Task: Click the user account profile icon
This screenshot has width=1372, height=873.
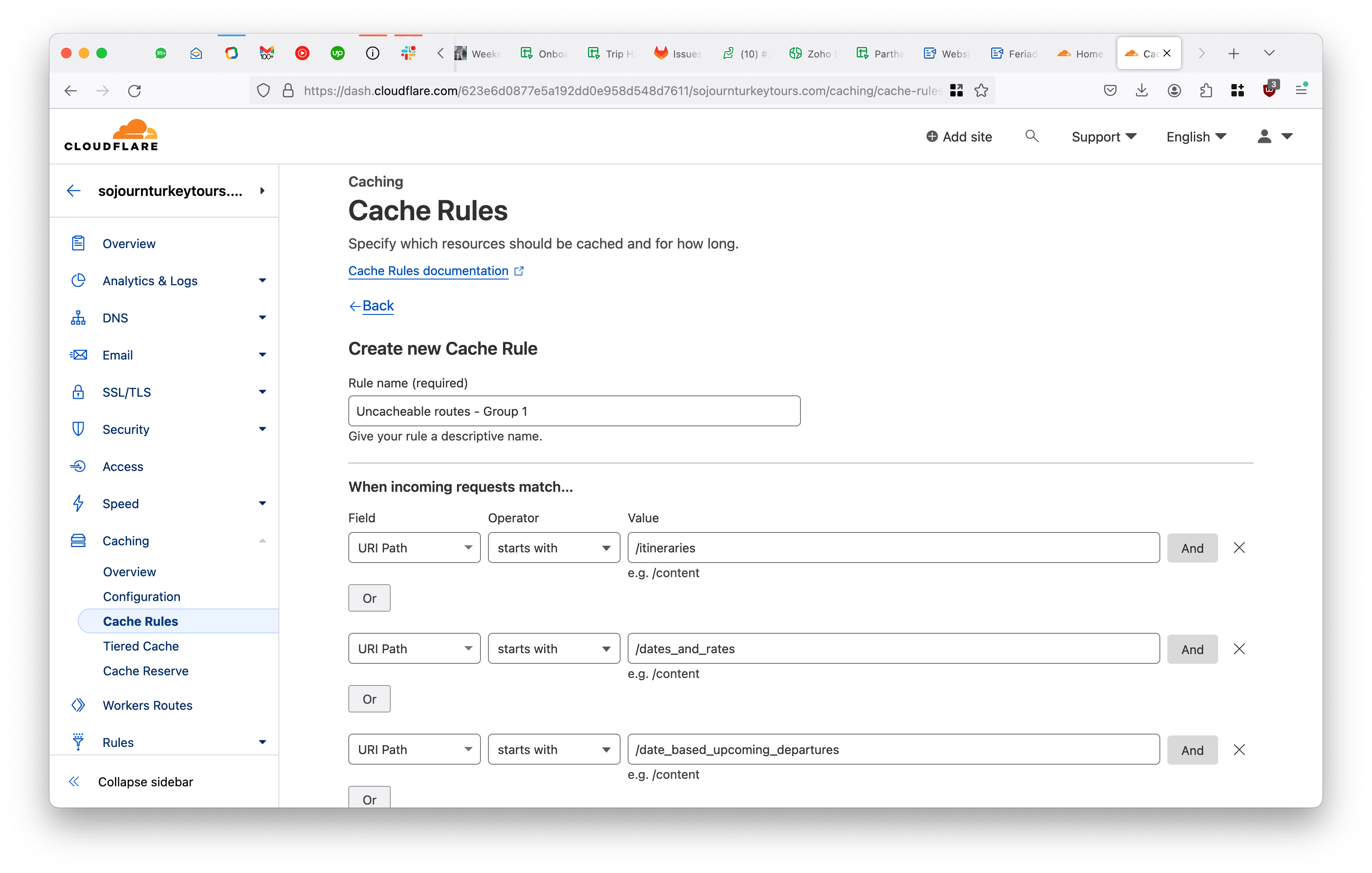Action: (1264, 136)
